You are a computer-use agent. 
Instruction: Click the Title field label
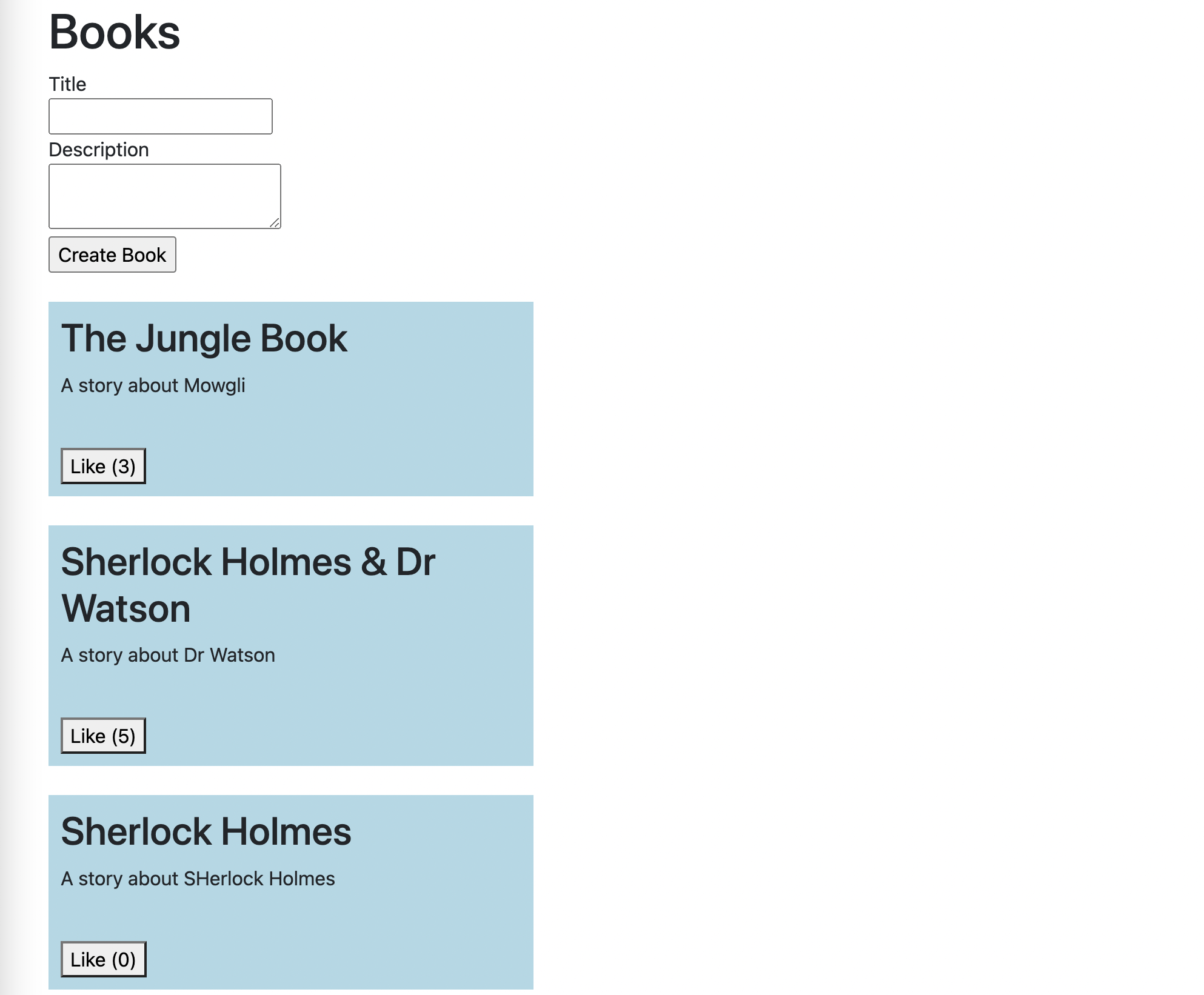coord(67,84)
